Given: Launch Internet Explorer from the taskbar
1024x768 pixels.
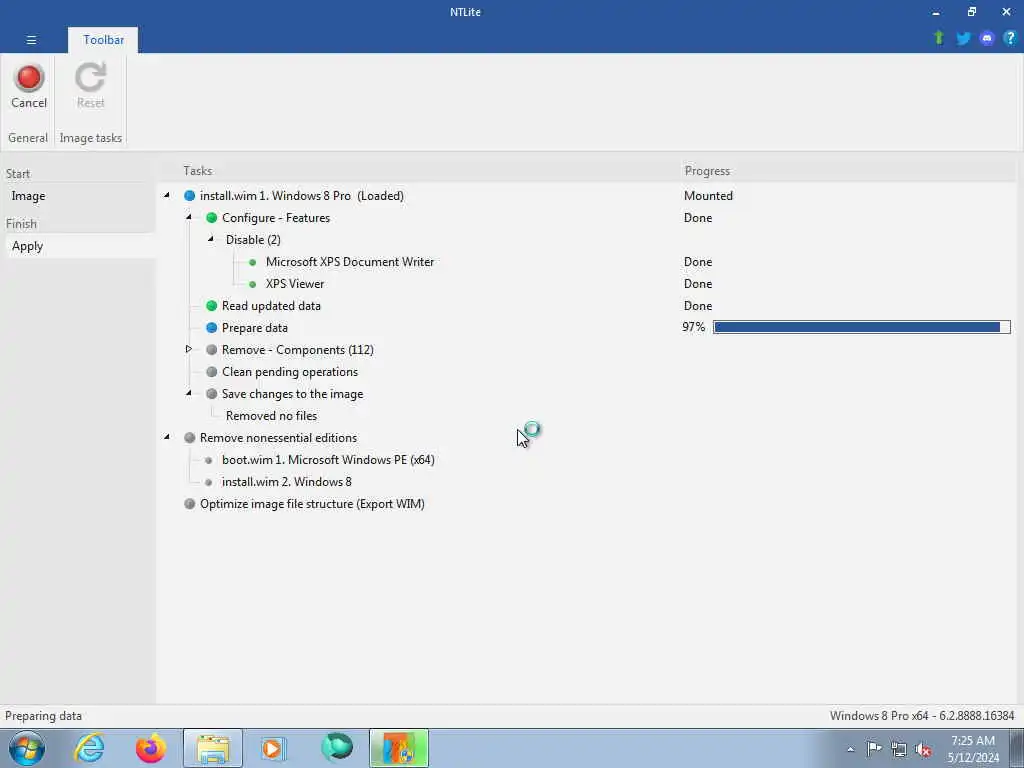Looking at the screenshot, I should click(89, 748).
